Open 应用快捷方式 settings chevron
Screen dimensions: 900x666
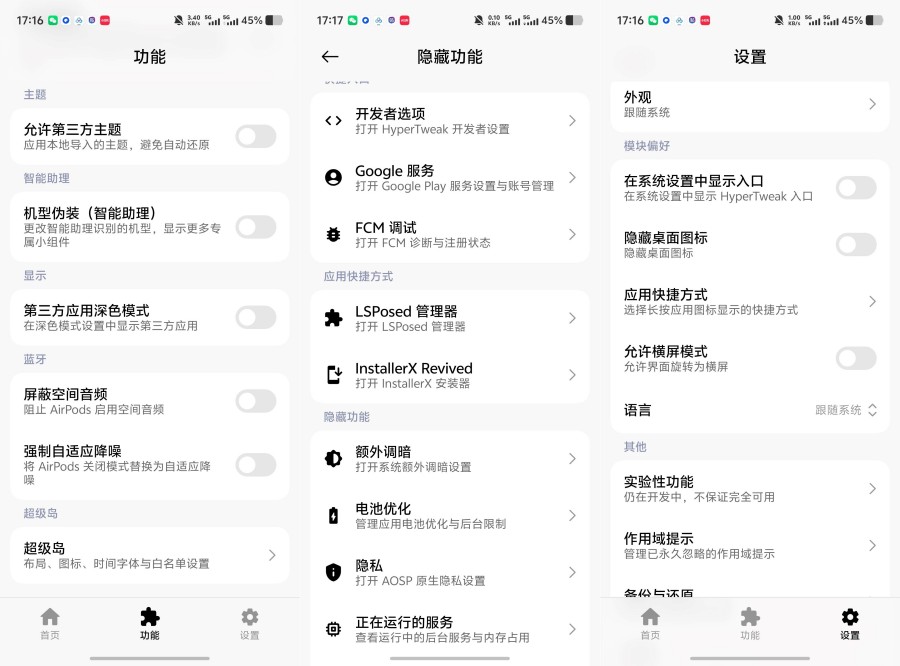click(x=872, y=301)
